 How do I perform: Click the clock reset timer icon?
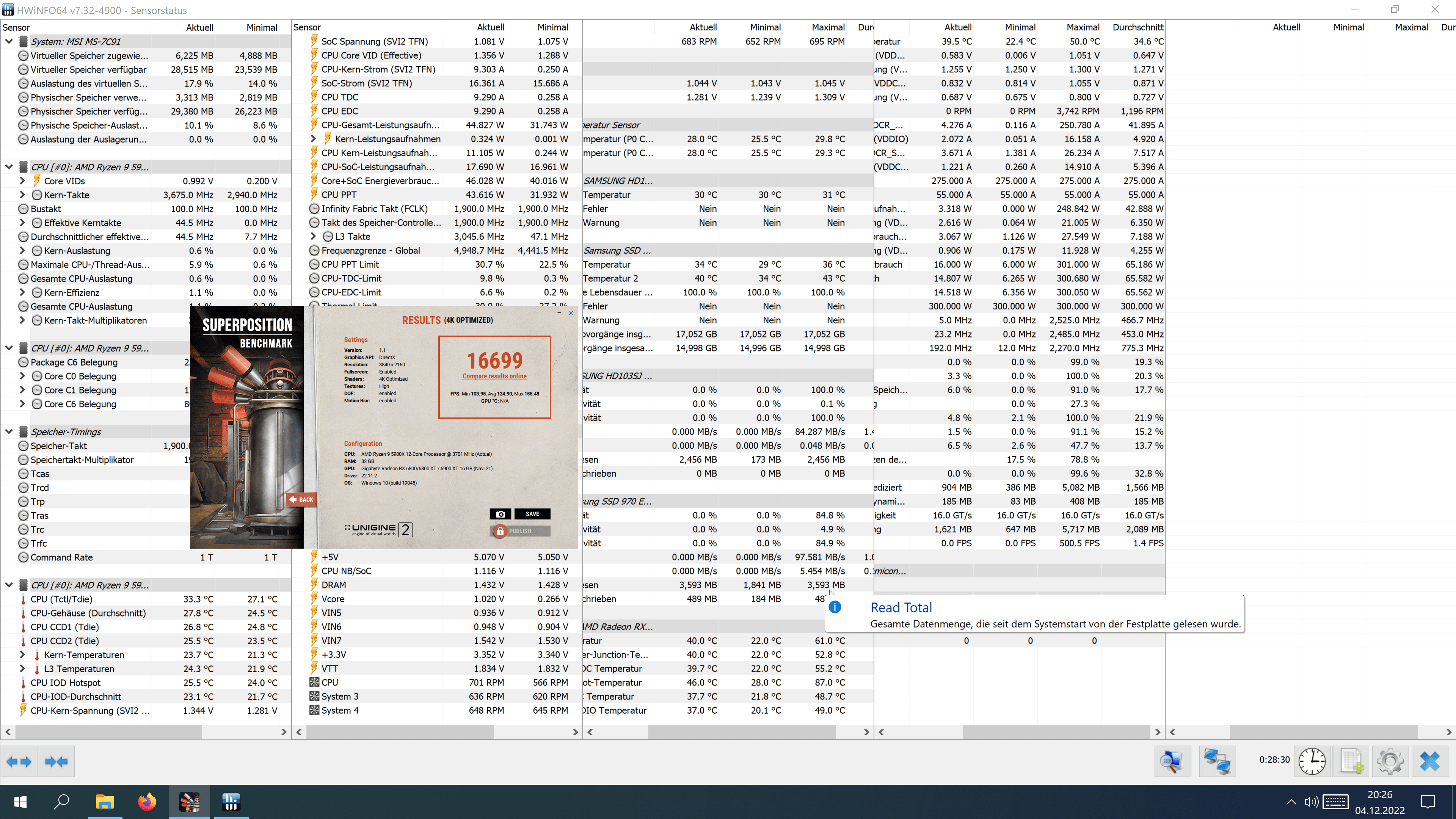[x=1312, y=761]
